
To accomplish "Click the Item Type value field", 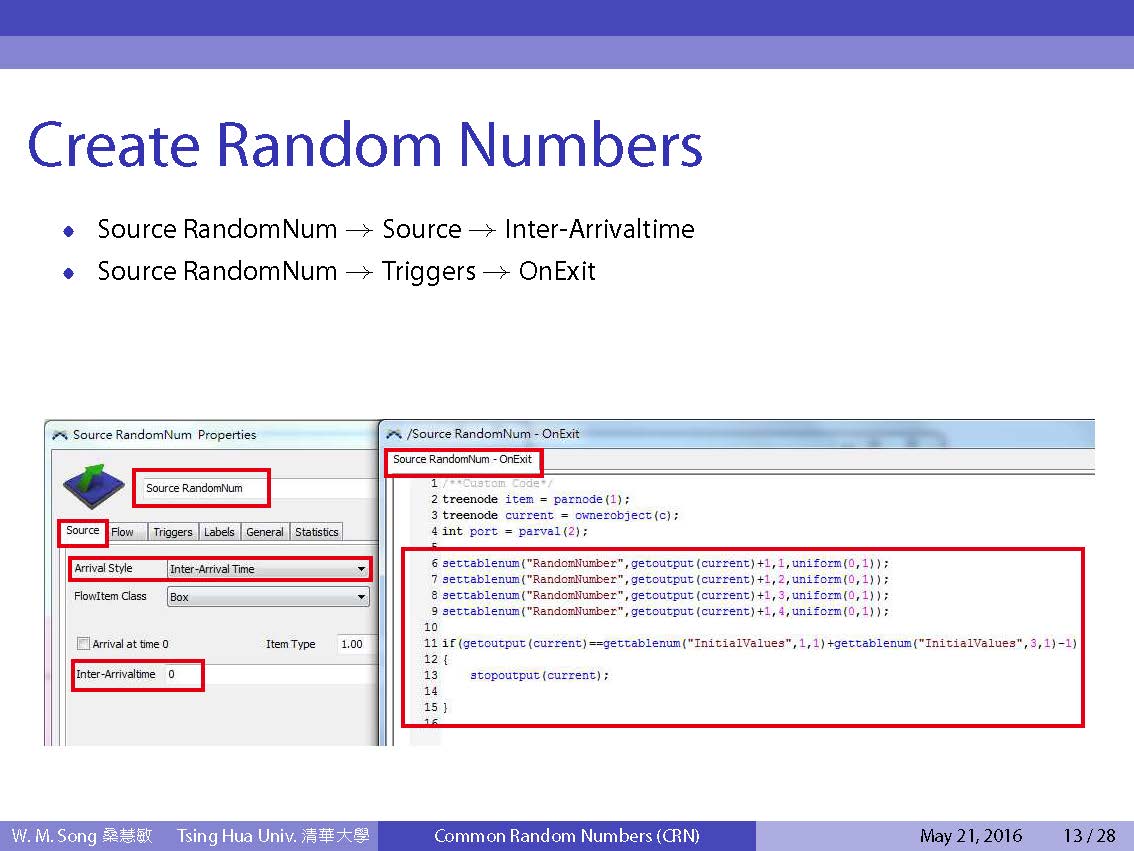I will [x=355, y=644].
